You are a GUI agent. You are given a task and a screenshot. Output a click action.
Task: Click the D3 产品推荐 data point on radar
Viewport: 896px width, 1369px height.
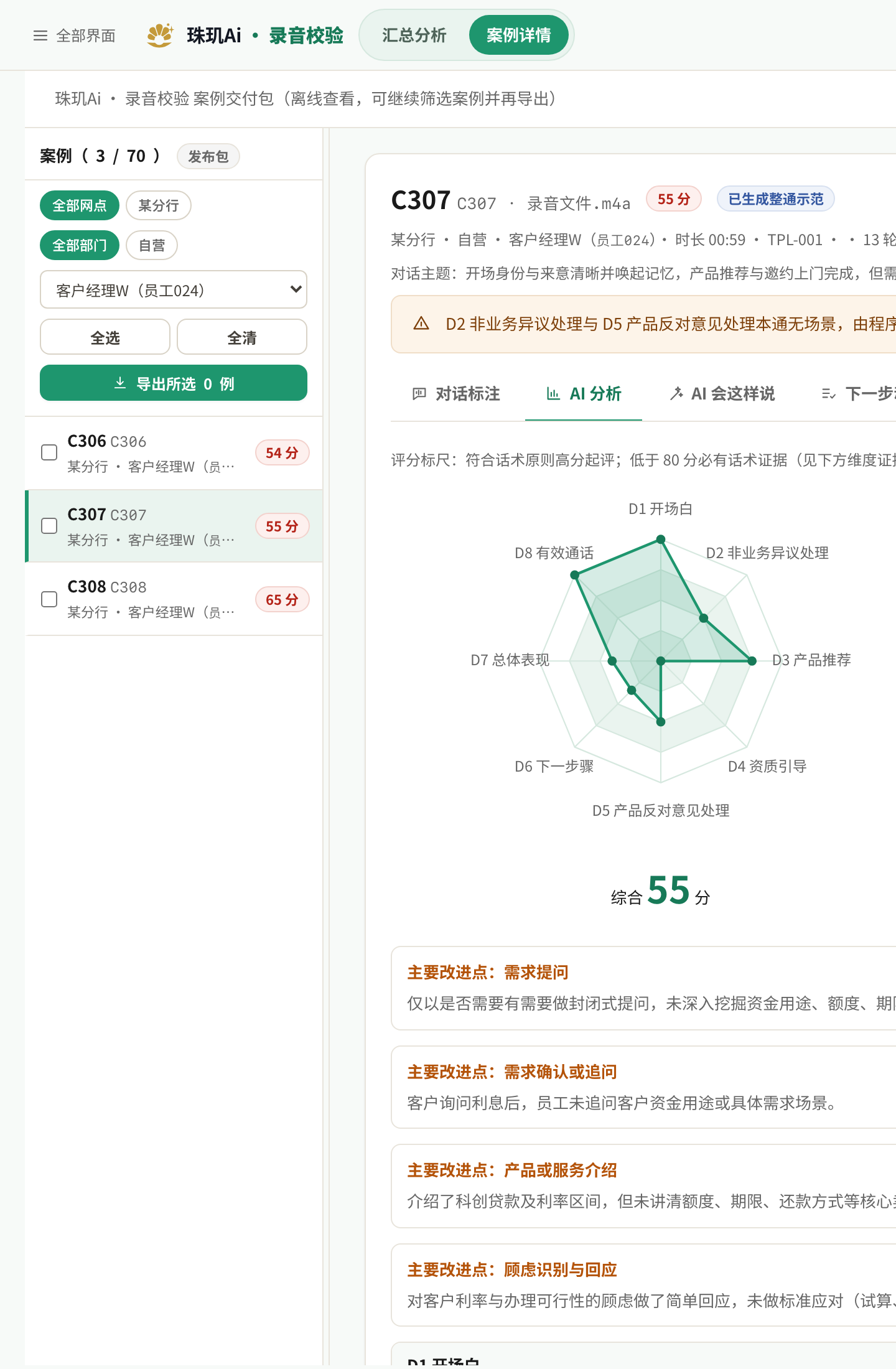pyautogui.click(x=752, y=661)
